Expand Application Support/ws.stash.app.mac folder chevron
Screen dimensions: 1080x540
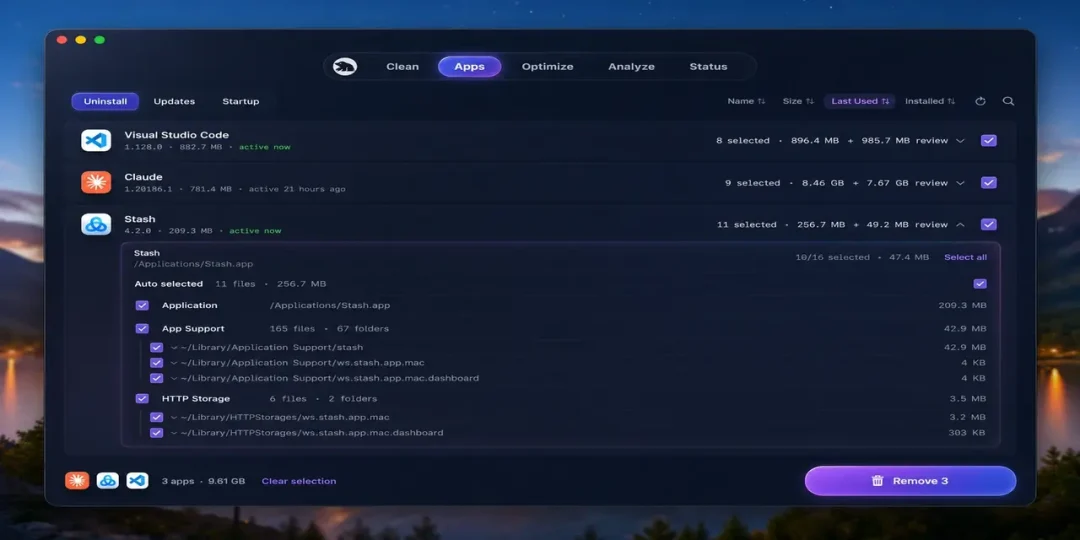pos(174,363)
